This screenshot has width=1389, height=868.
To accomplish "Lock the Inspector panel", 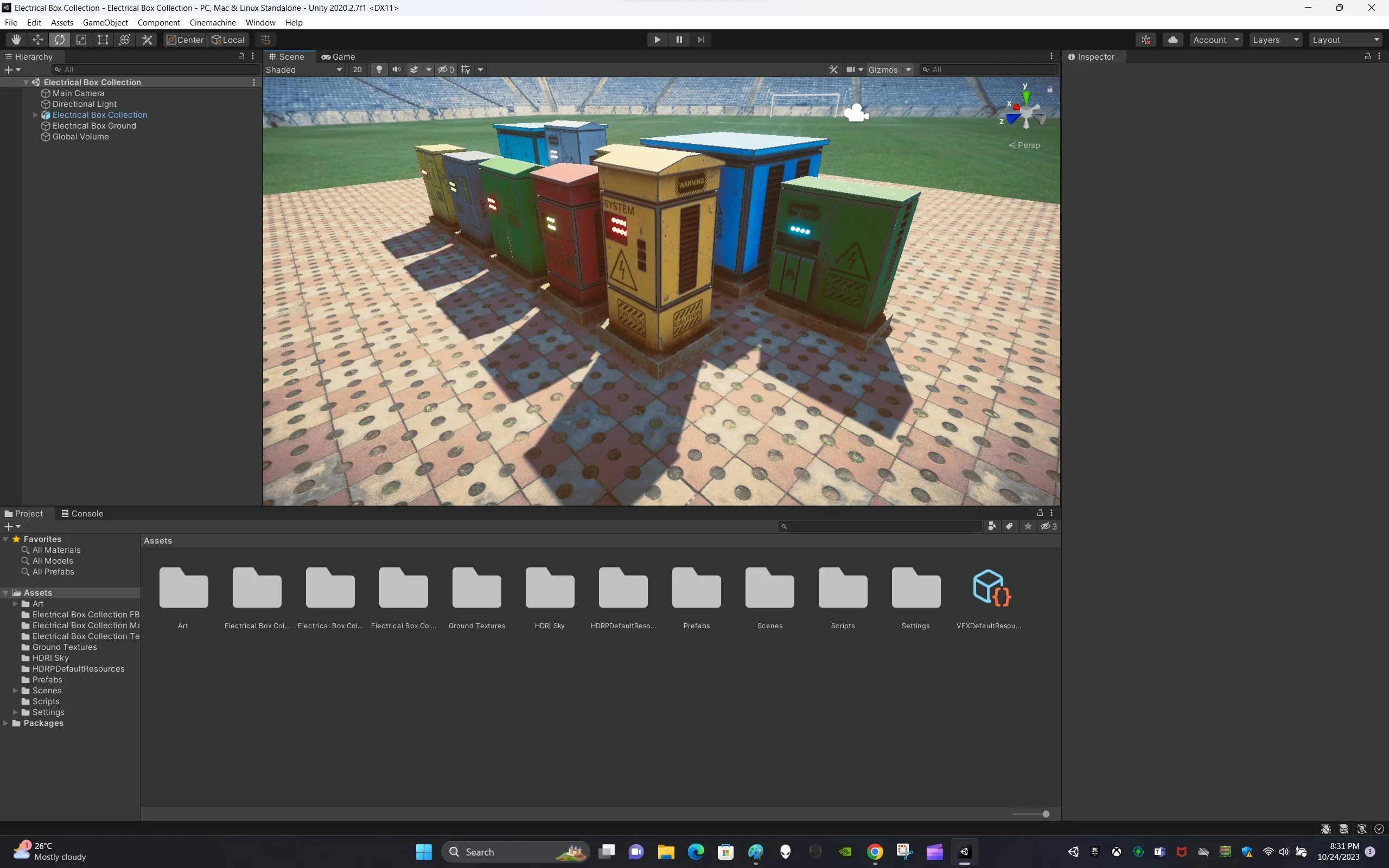I will [1368, 56].
